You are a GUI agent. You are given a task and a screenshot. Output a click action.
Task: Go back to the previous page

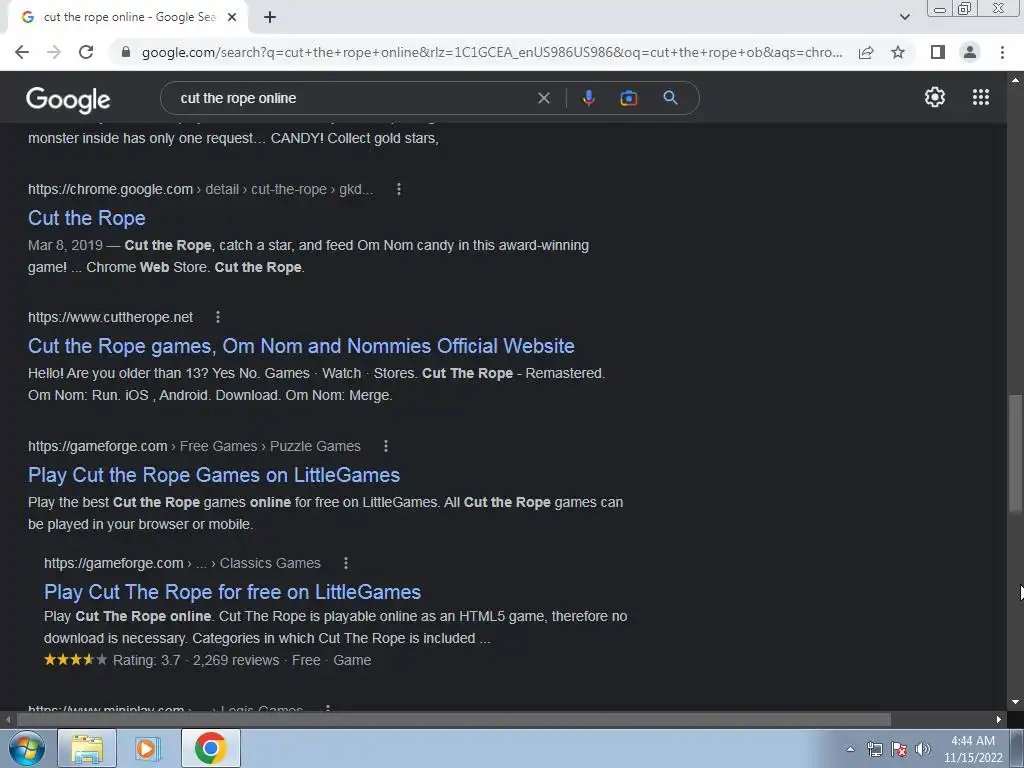22,52
